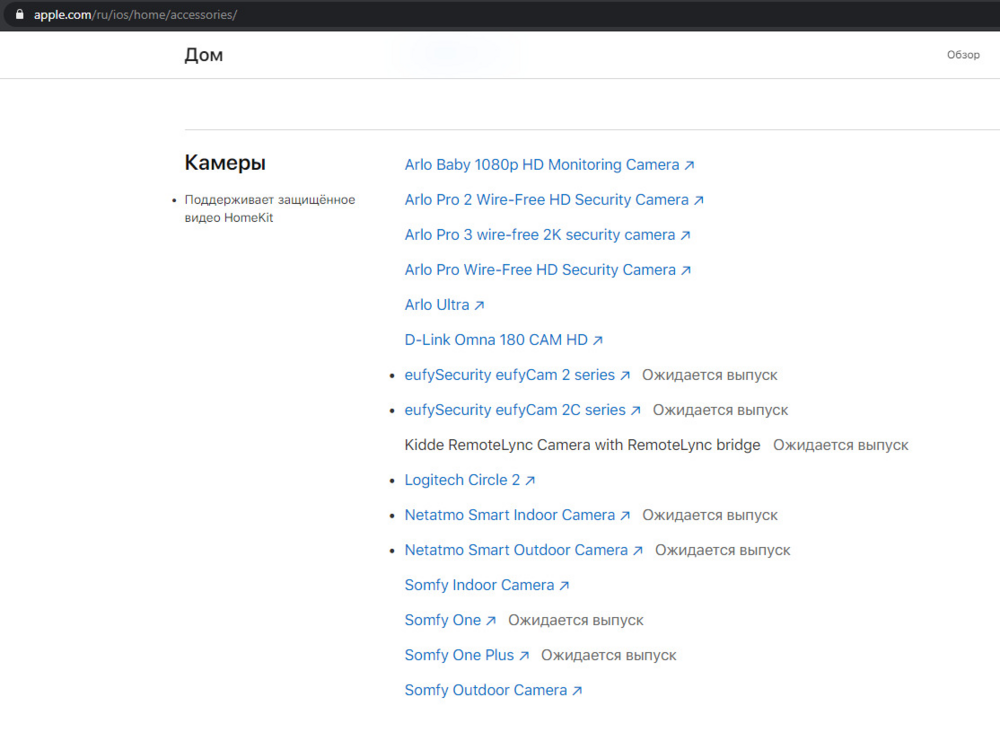The image size is (1000, 741).
Task: Click the lock icon in address bar
Action: [x=20, y=14]
